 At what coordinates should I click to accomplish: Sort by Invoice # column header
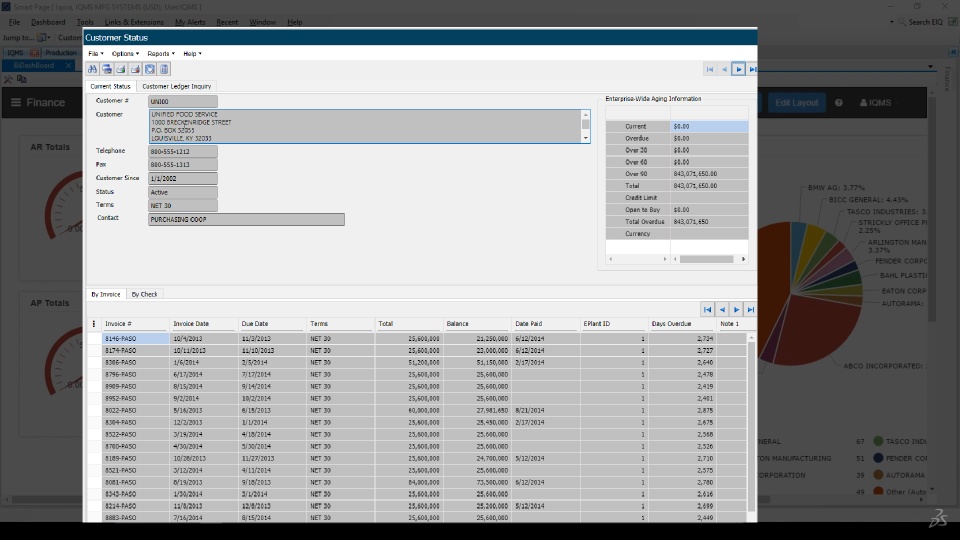coord(135,324)
